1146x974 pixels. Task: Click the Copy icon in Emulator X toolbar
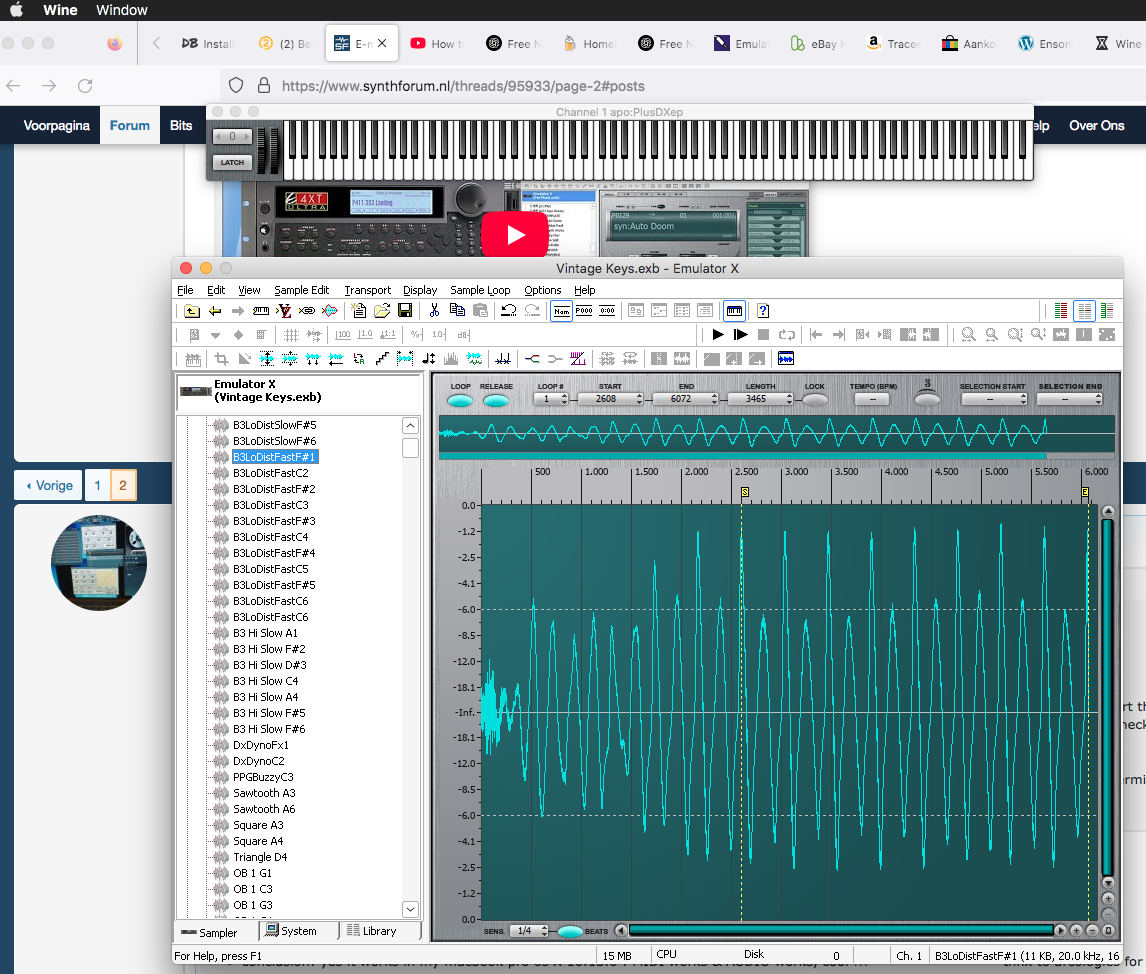(x=458, y=311)
